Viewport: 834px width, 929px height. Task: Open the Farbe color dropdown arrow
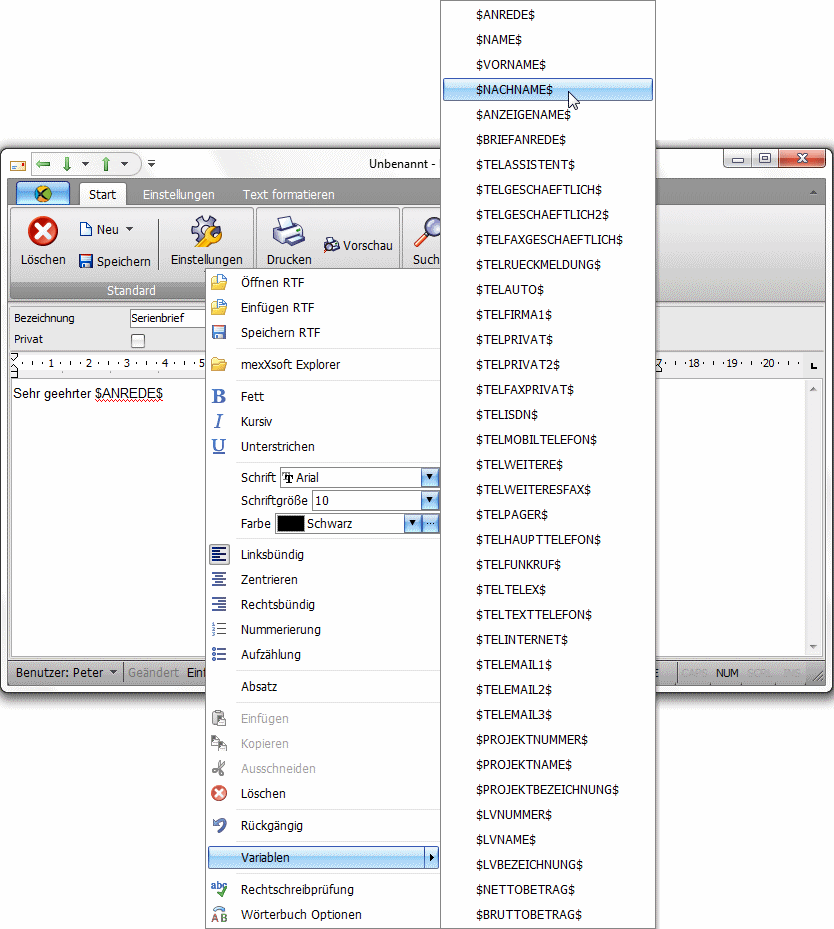click(413, 524)
